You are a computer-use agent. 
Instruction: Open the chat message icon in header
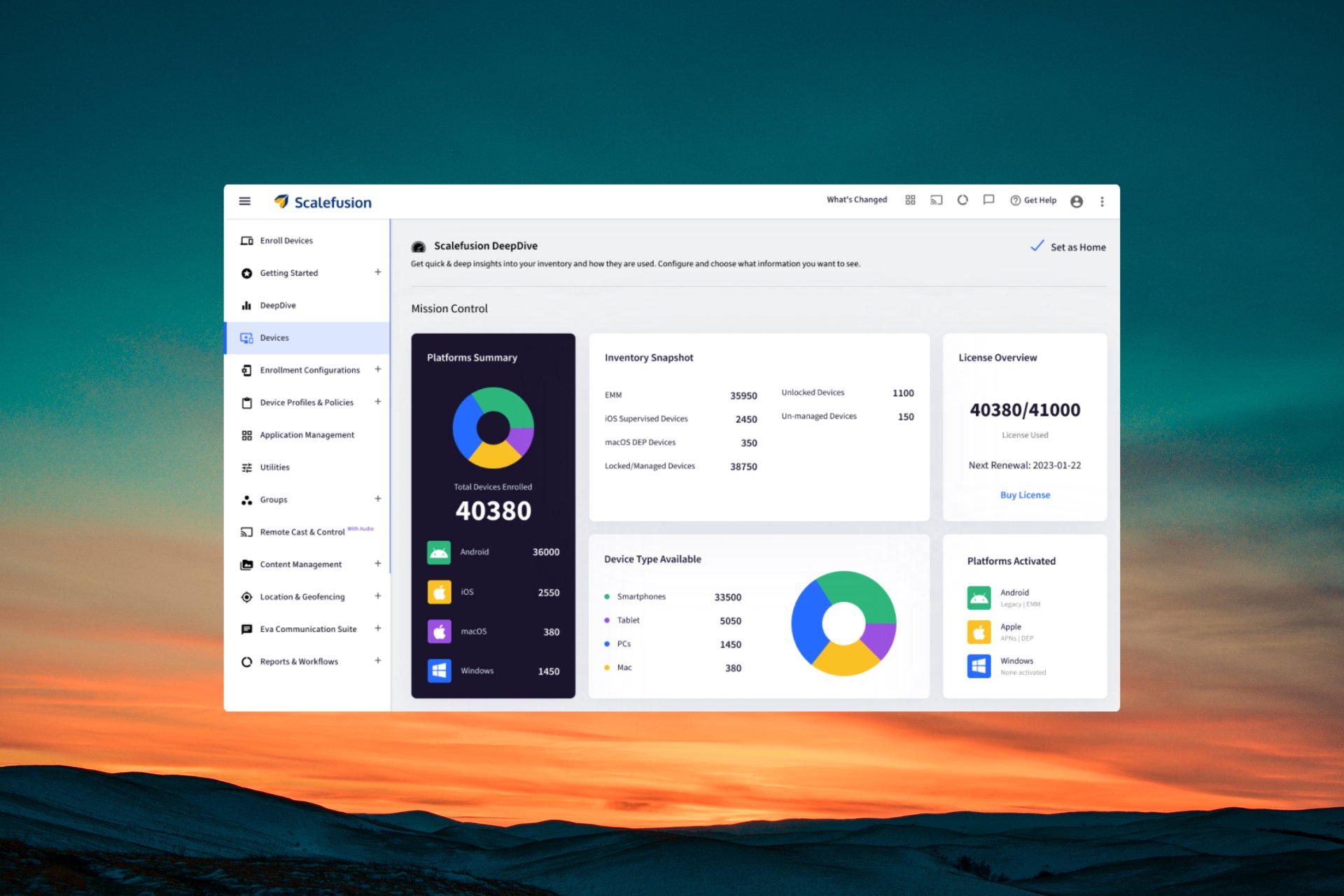pos(988,200)
